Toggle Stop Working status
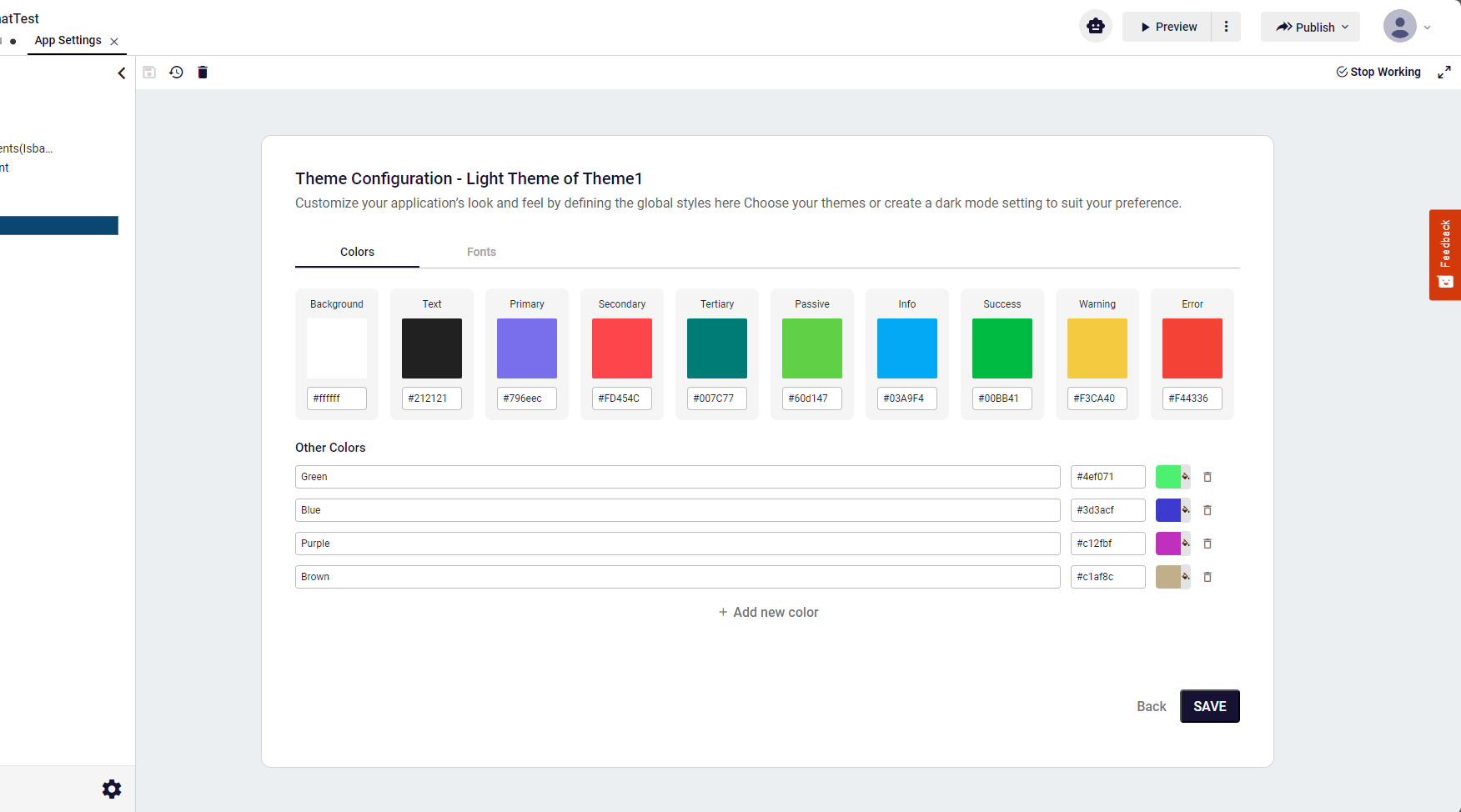1461x812 pixels. coord(1378,73)
